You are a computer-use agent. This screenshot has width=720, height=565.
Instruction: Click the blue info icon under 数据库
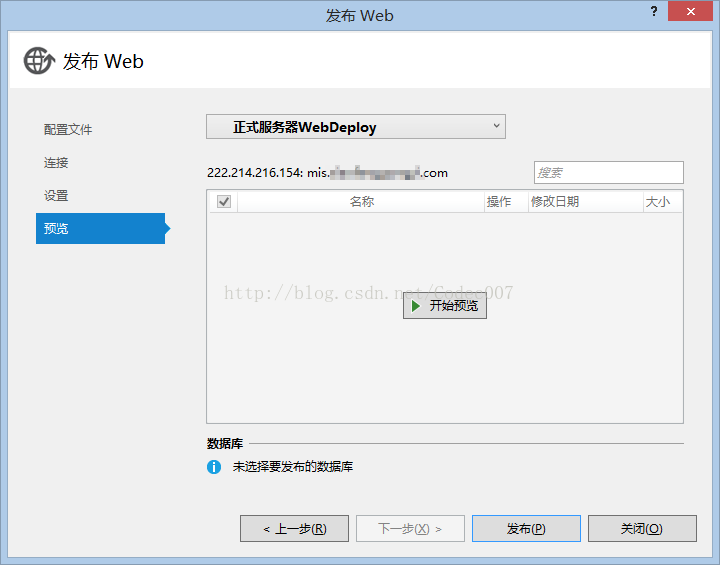click(x=214, y=467)
